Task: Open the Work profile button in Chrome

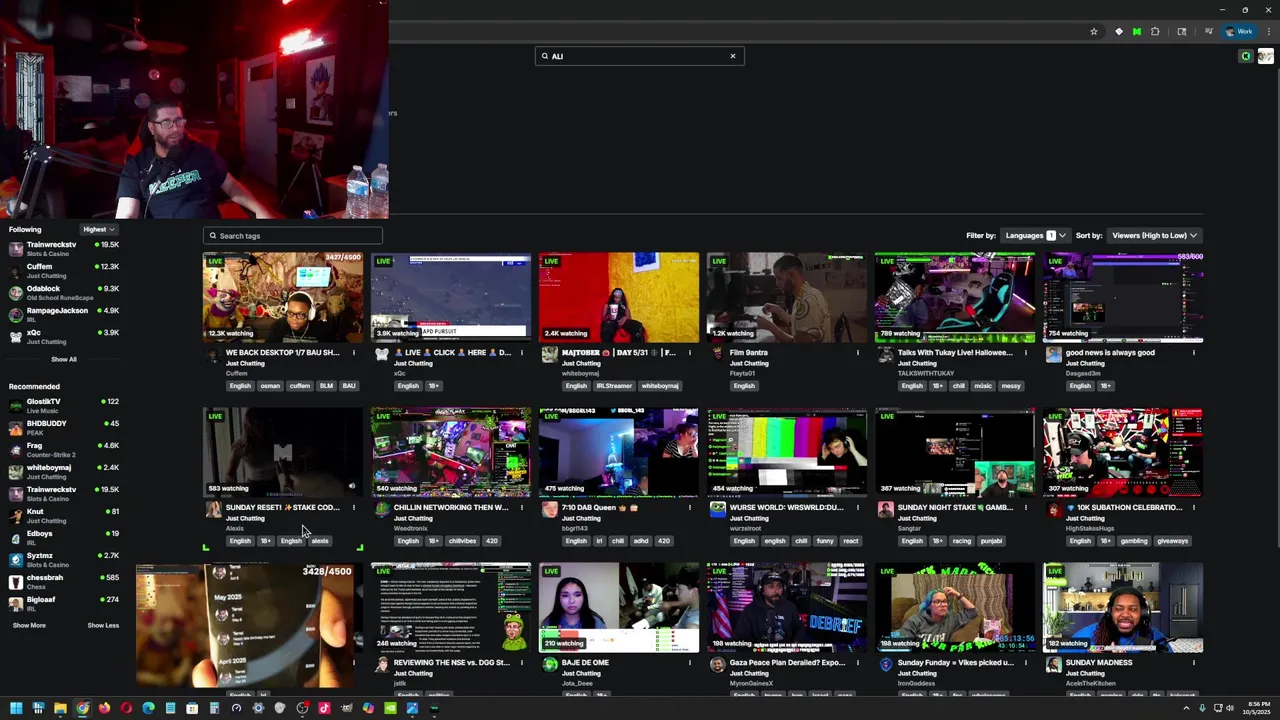Action: coord(1240,32)
